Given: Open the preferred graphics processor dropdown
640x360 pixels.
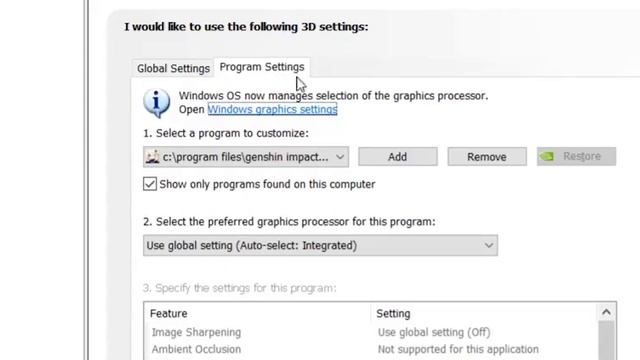Looking at the screenshot, I should tap(320, 245).
